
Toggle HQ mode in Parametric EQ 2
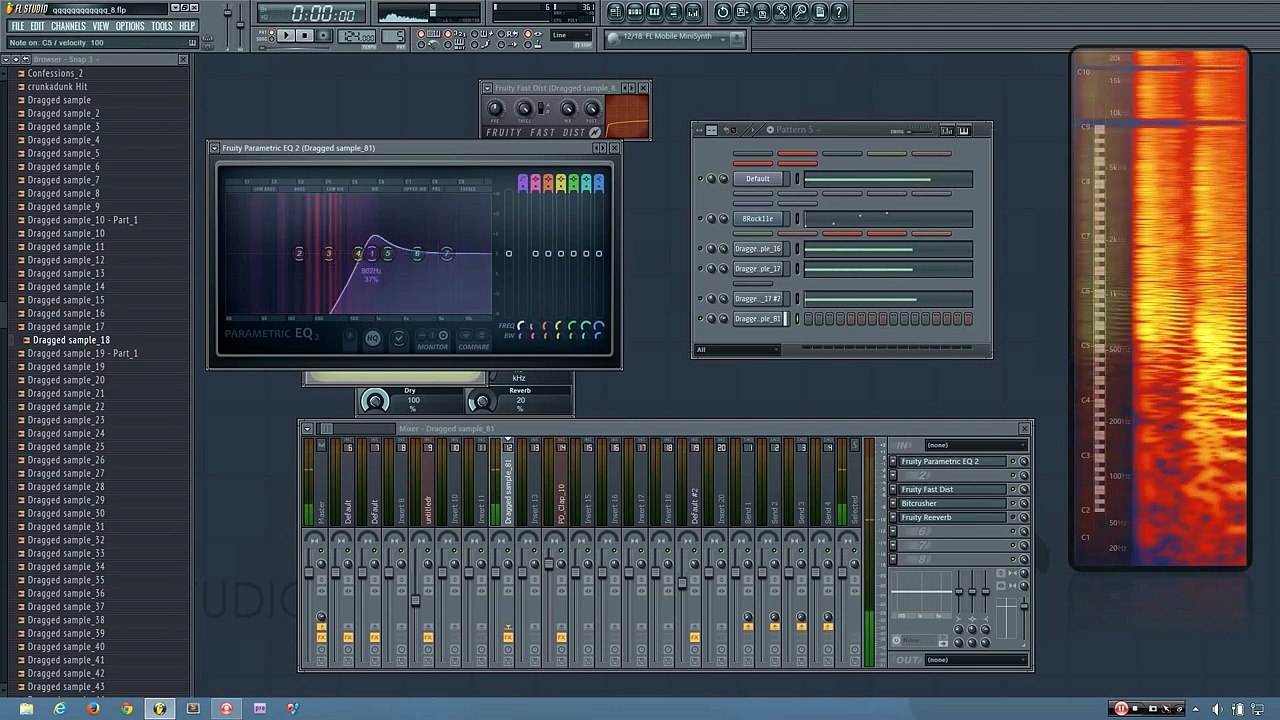tap(372, 339)
